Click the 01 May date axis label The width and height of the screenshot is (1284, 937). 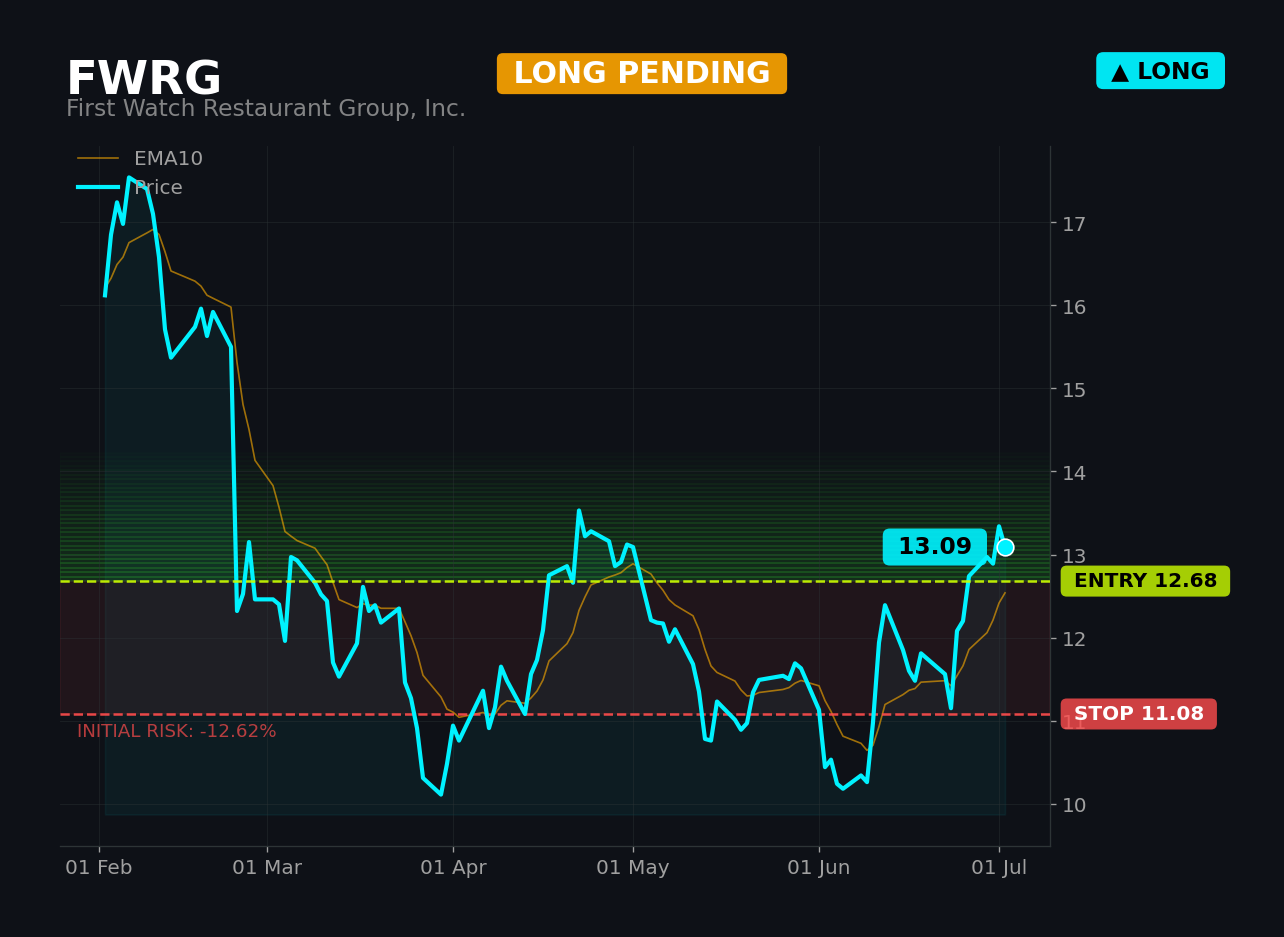tap(633, 868)
